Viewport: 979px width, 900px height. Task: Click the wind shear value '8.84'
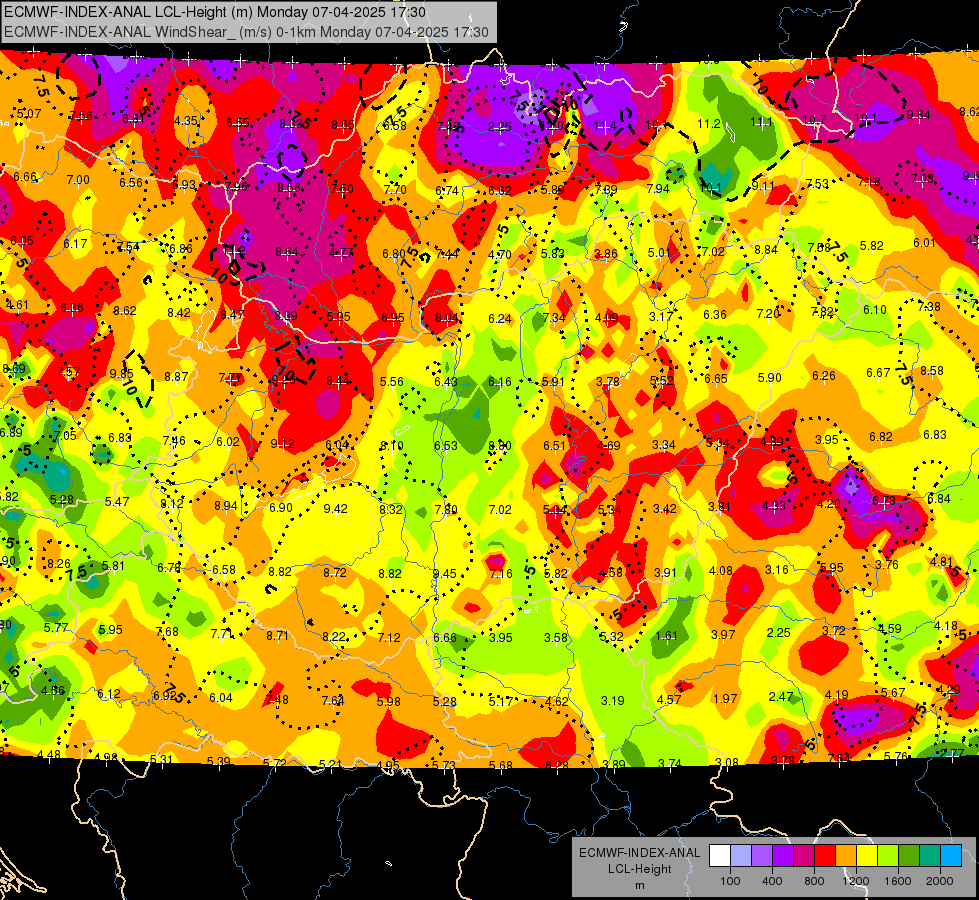pyautogui.click(x=766, y=250)
